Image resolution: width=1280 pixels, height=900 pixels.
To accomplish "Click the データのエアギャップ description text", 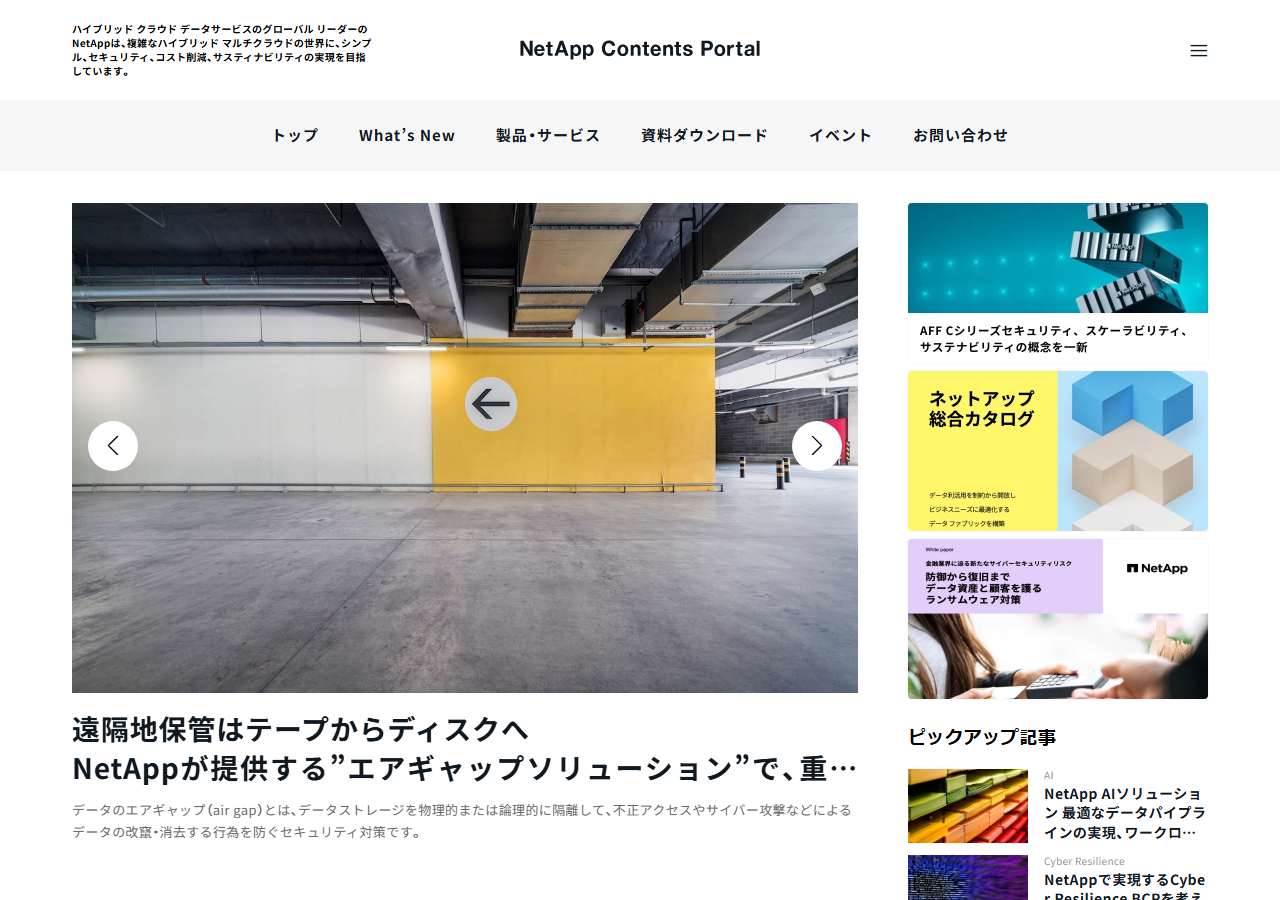I will [462, 821].
